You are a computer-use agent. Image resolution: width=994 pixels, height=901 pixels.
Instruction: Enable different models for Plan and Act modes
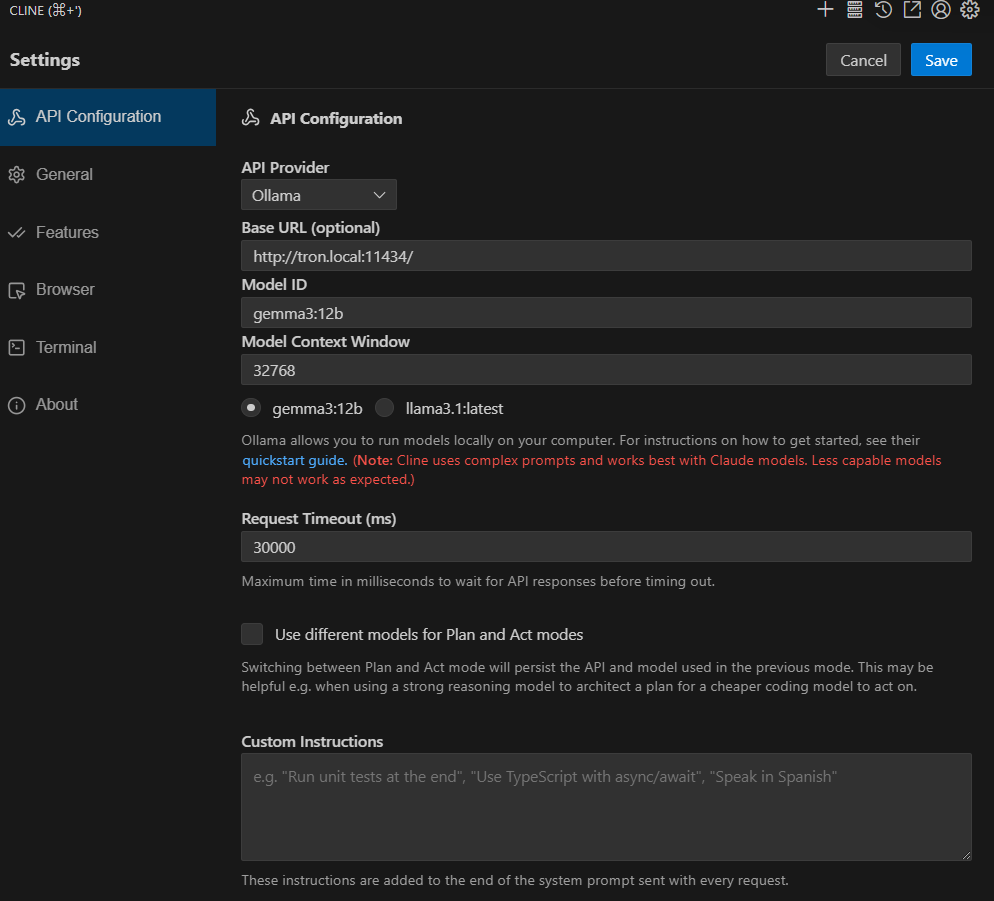252,634
